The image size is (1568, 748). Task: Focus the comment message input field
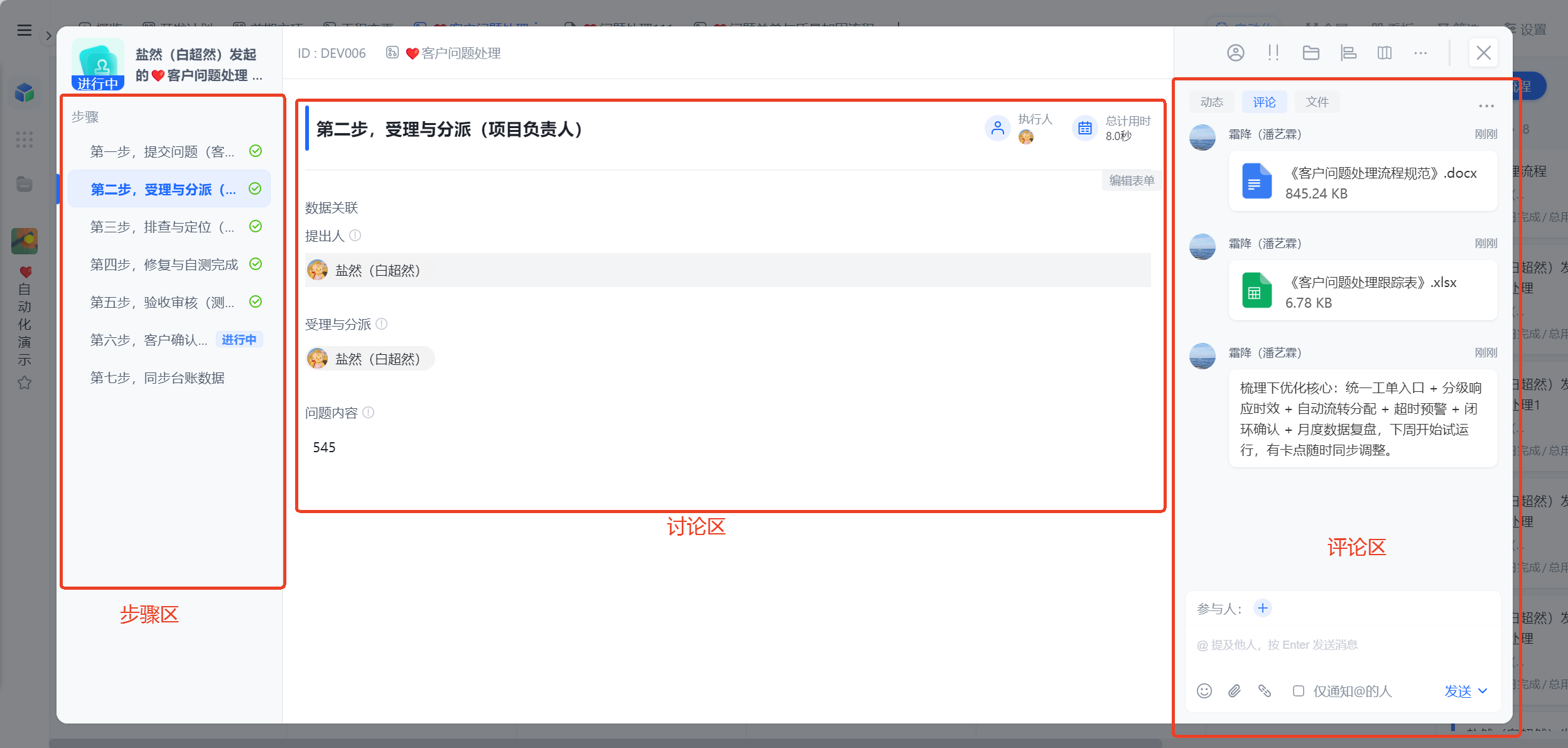coord(1343,646)
